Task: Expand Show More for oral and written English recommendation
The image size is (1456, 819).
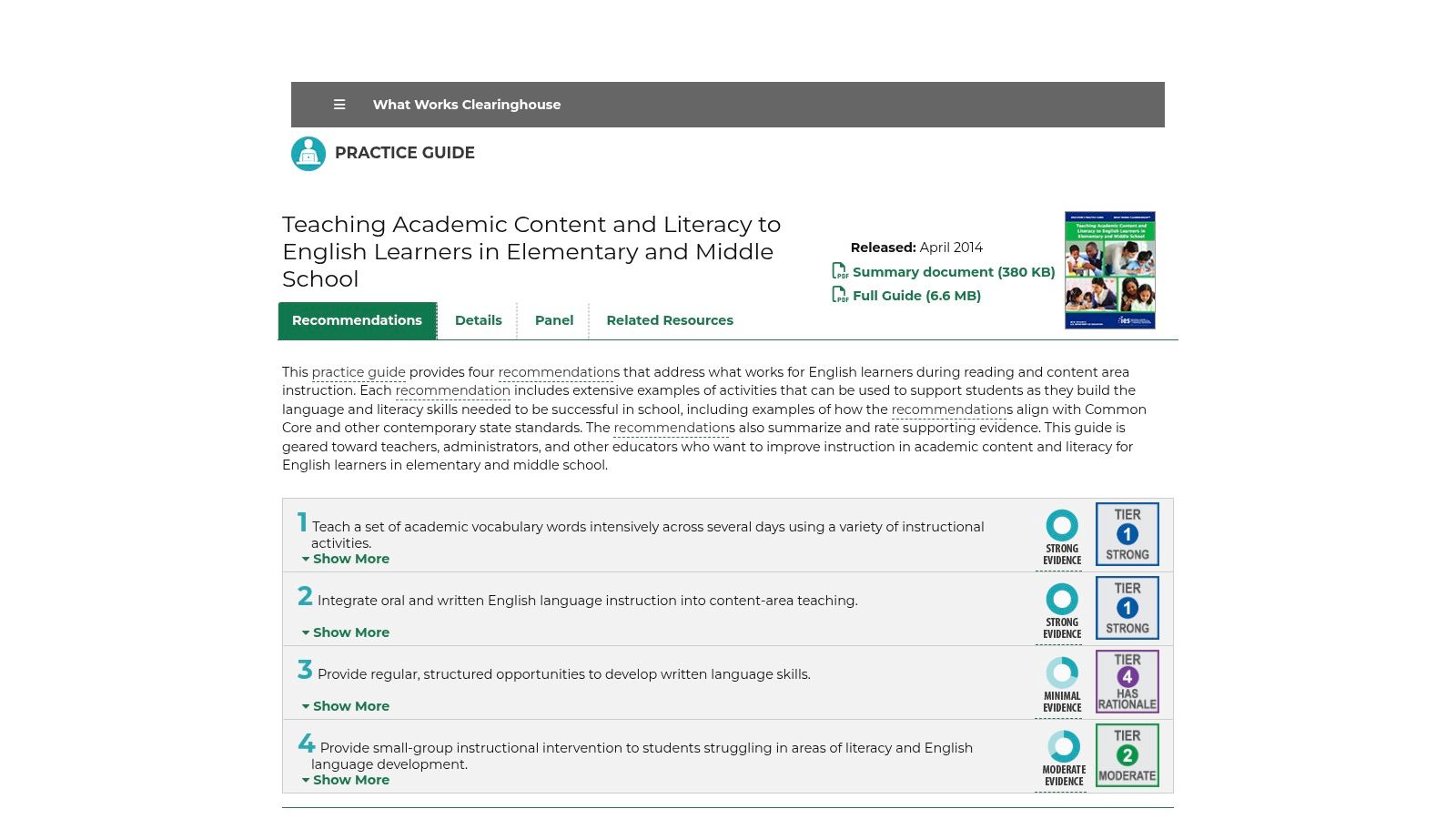Action: click(346, 632)
